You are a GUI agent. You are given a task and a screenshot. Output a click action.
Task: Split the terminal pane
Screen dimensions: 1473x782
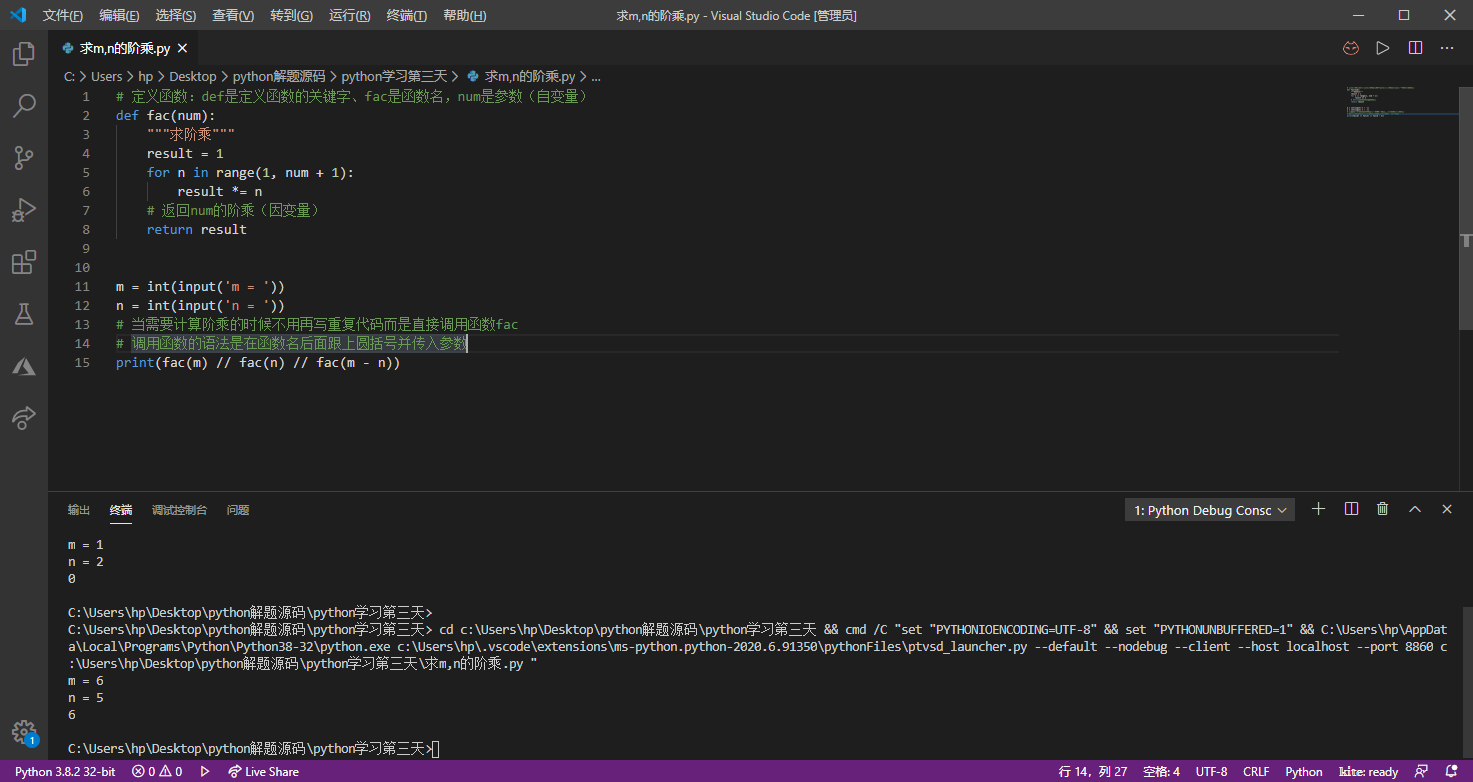coord(1351,509)
